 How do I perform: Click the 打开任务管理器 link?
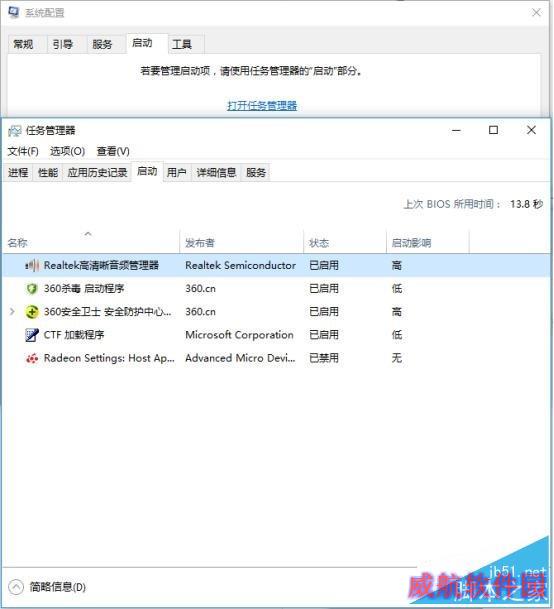pyautogui.click(x=262, y=106)
